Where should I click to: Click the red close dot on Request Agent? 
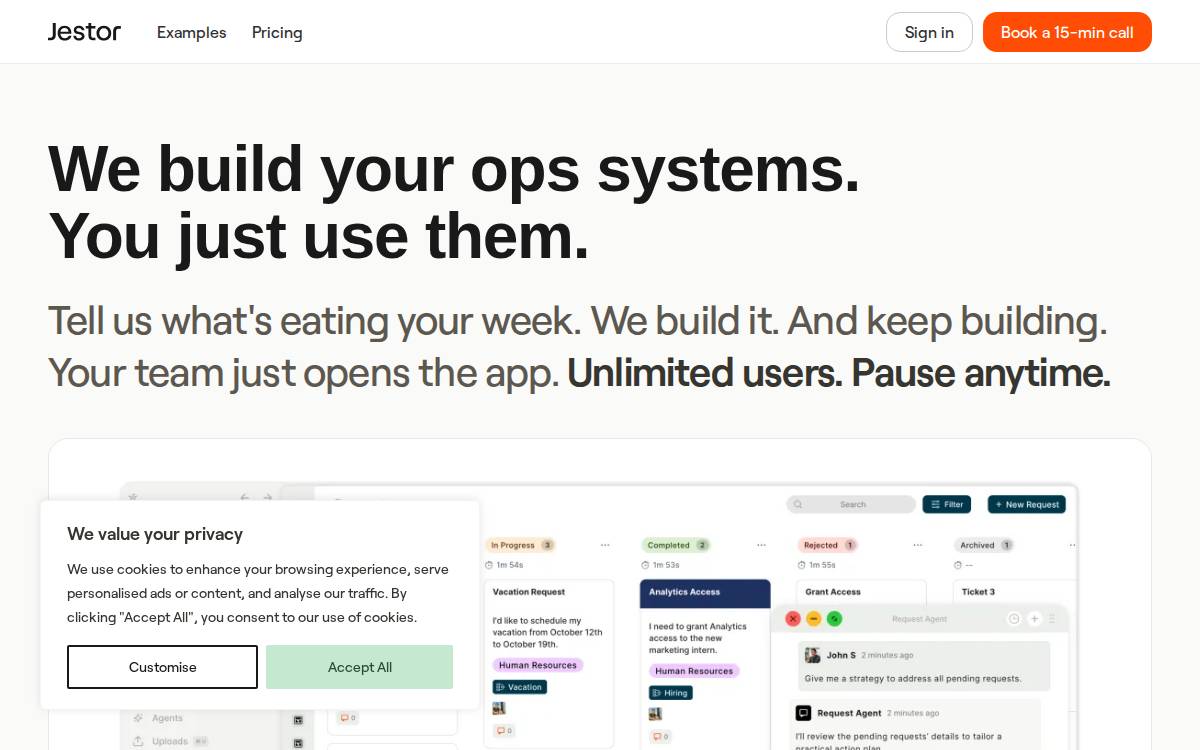[x=793, y=619]
